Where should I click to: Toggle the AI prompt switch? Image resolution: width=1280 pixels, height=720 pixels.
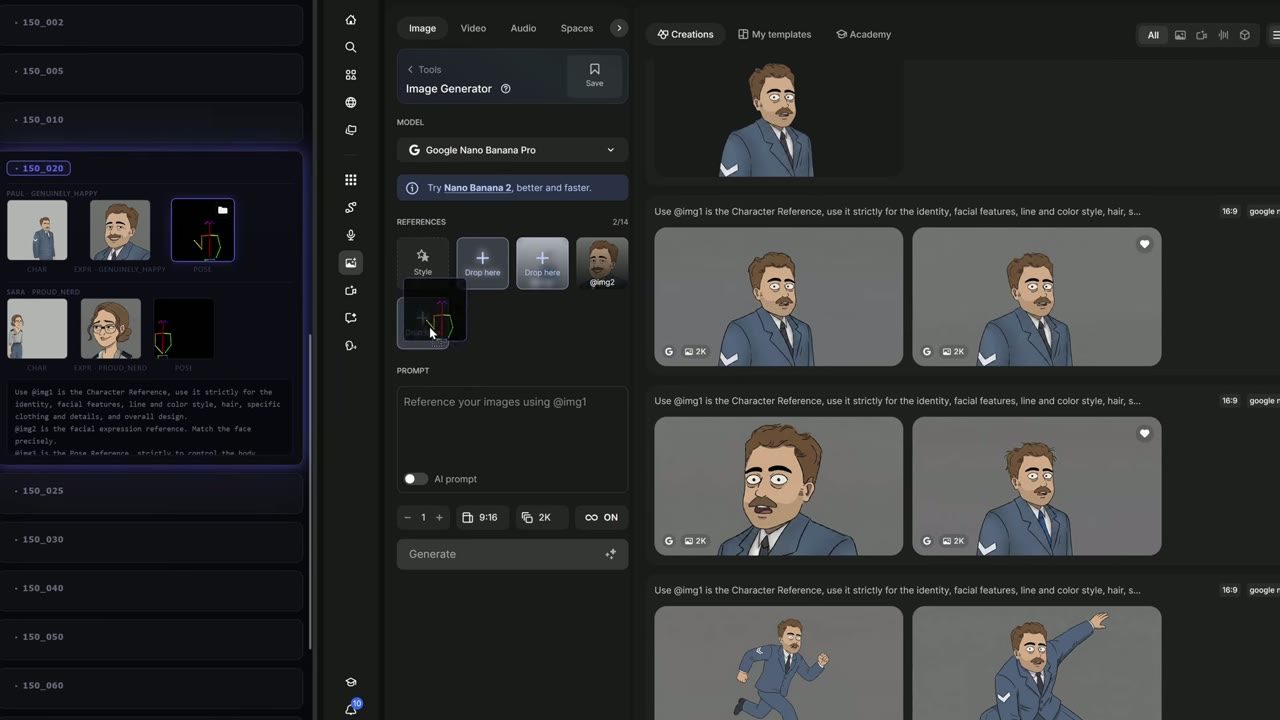tap(415, 479)
